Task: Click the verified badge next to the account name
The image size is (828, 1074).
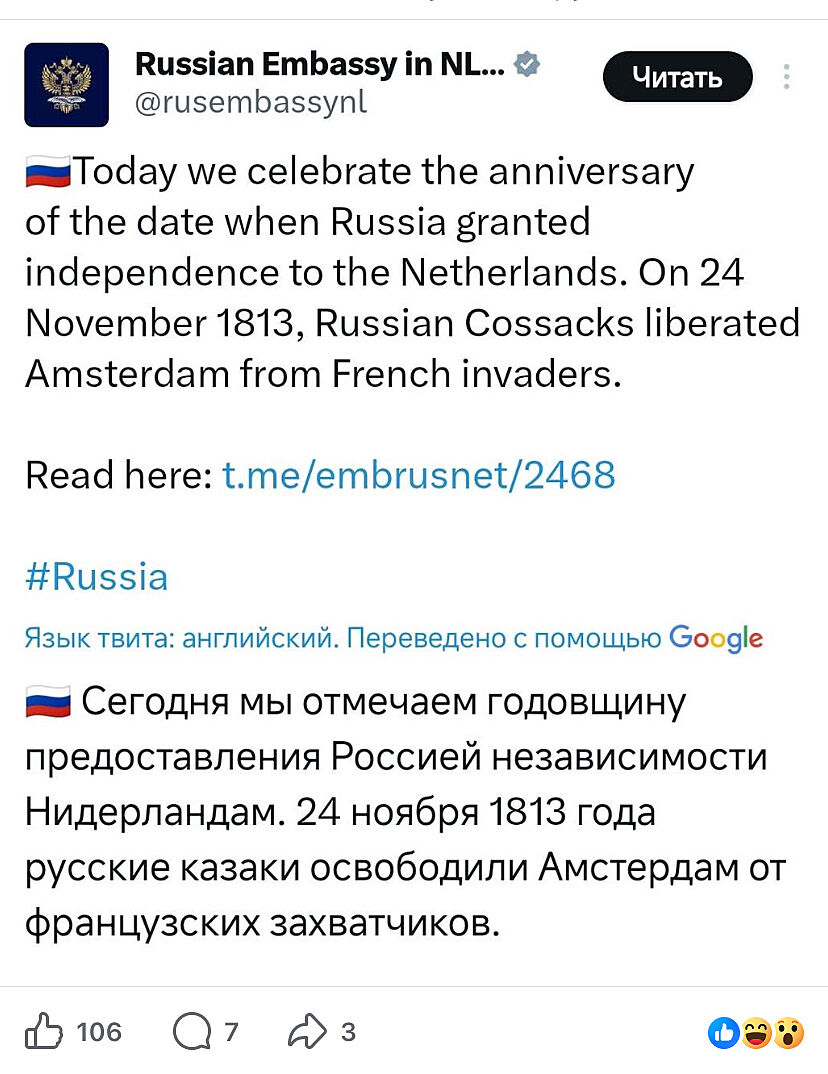Action: tap(527, 66)
